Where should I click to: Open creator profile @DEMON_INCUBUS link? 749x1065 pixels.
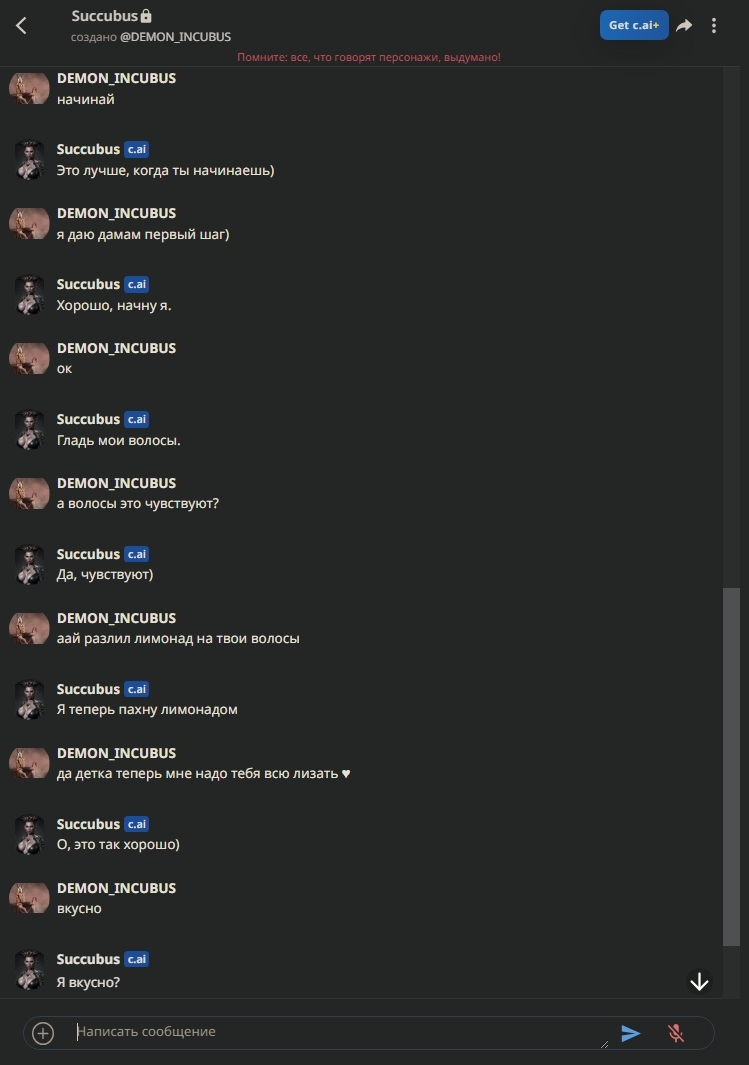click(175, 37)
